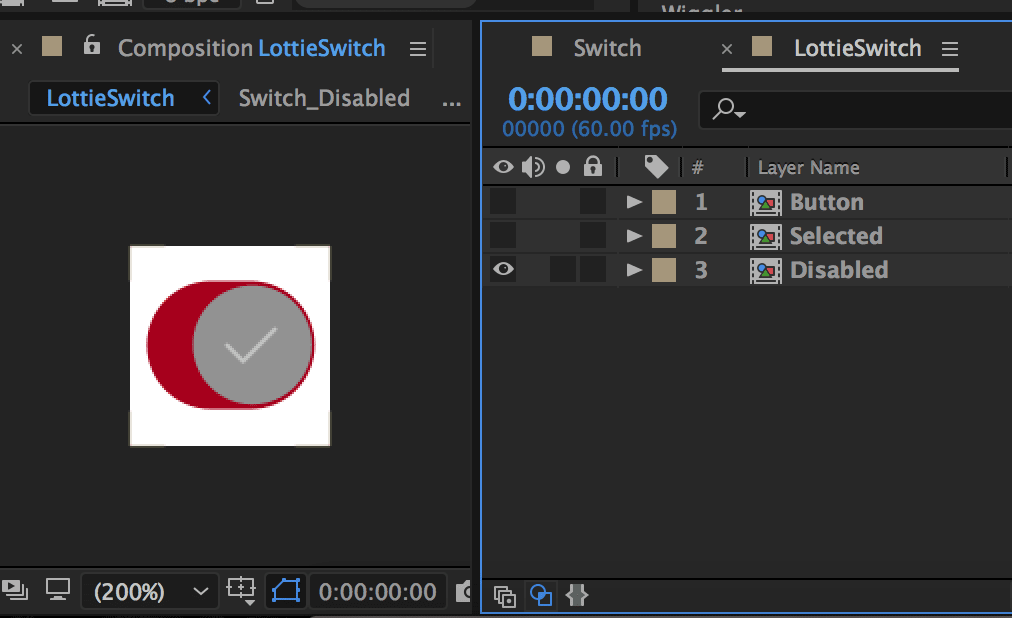Screen dimensions: 1012x618
Task: Expand the Button layer properties
Action: tap(634, 202)
